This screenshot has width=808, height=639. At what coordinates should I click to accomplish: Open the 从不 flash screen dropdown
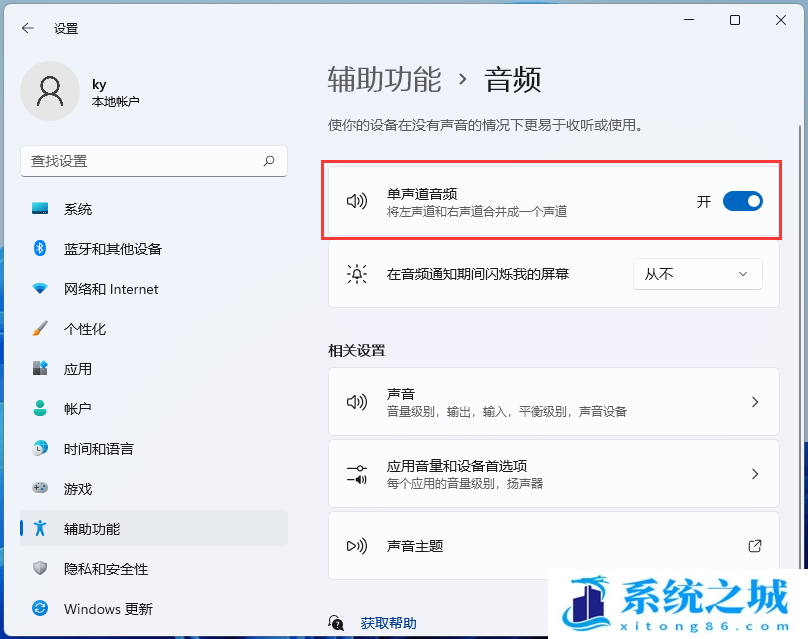click(x=697, y=274)
